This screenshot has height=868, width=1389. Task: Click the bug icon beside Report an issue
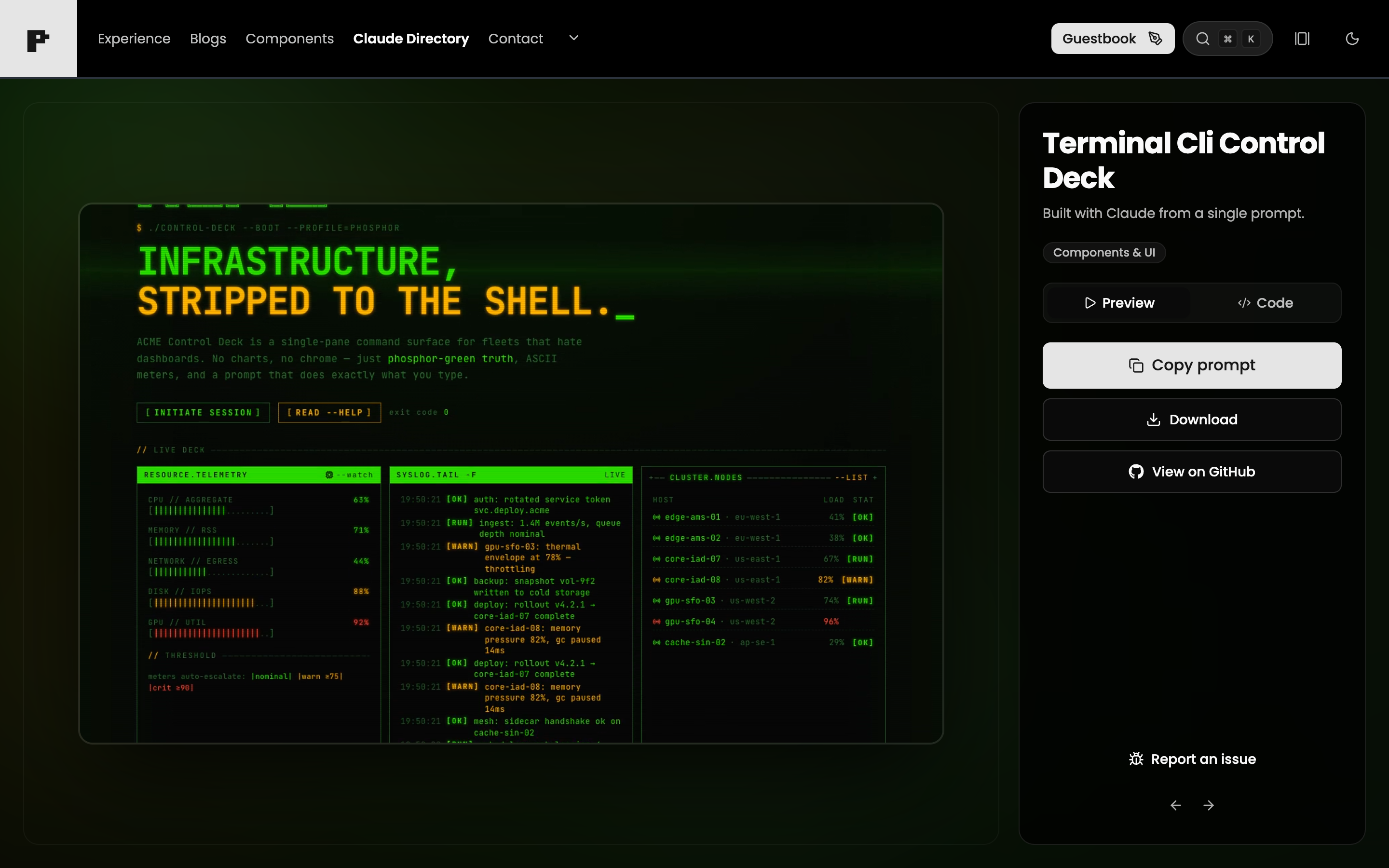pyautogui.click(x=1136, y=759)
